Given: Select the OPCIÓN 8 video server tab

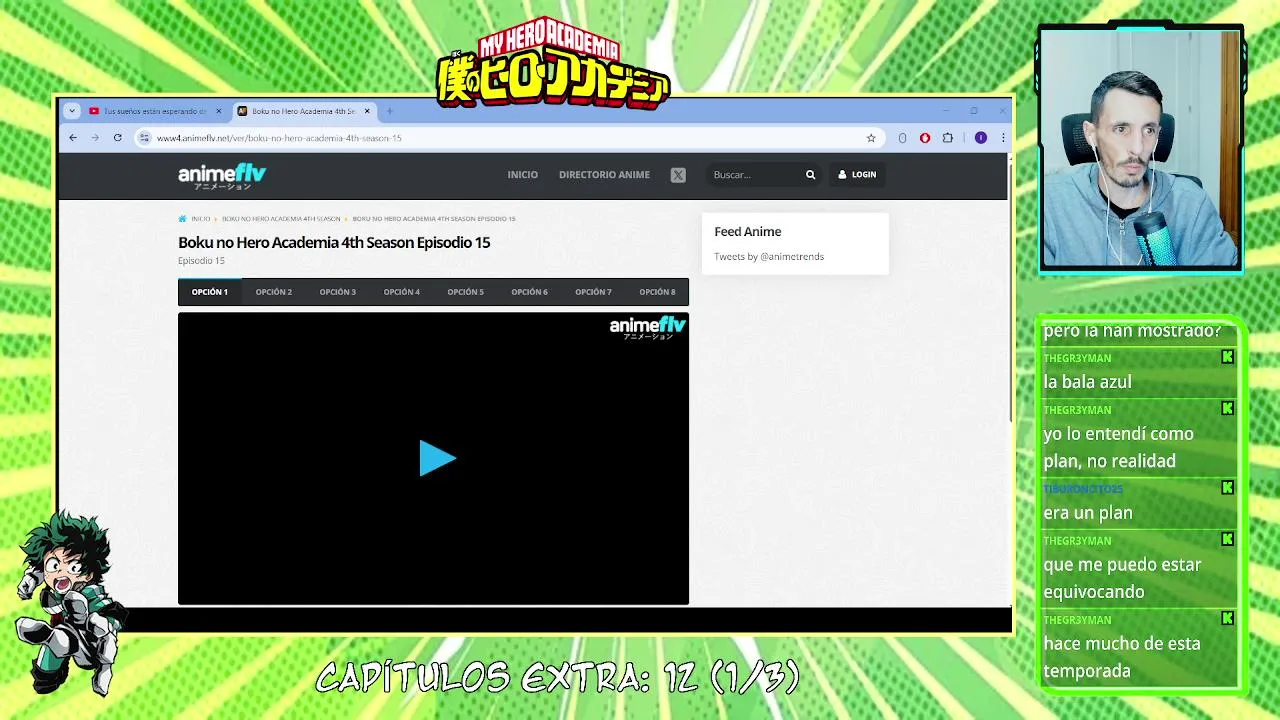Looking at the screenshot, I should click(657, 292).
